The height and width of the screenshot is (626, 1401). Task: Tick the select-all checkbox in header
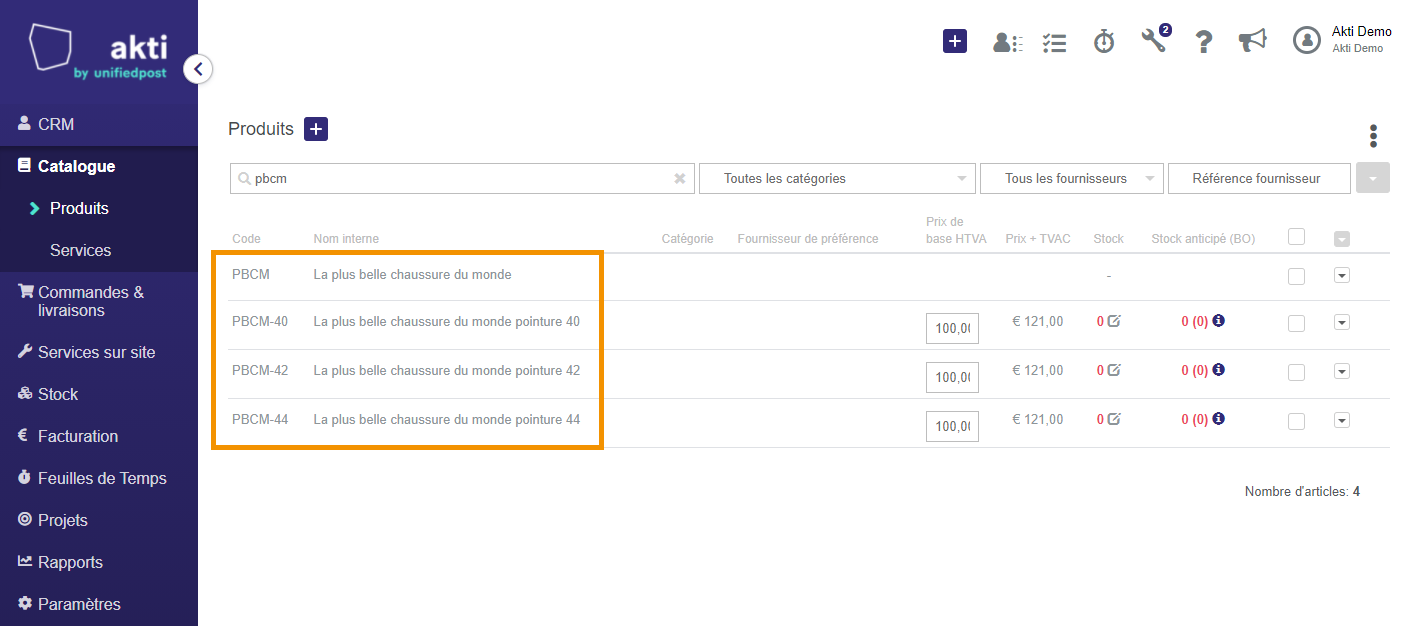1297,237
